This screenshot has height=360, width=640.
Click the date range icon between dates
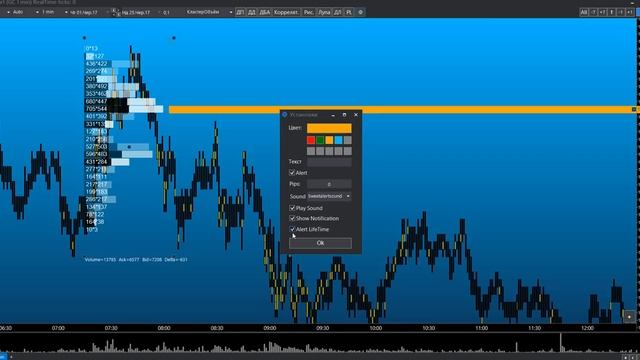pos(116,12)
